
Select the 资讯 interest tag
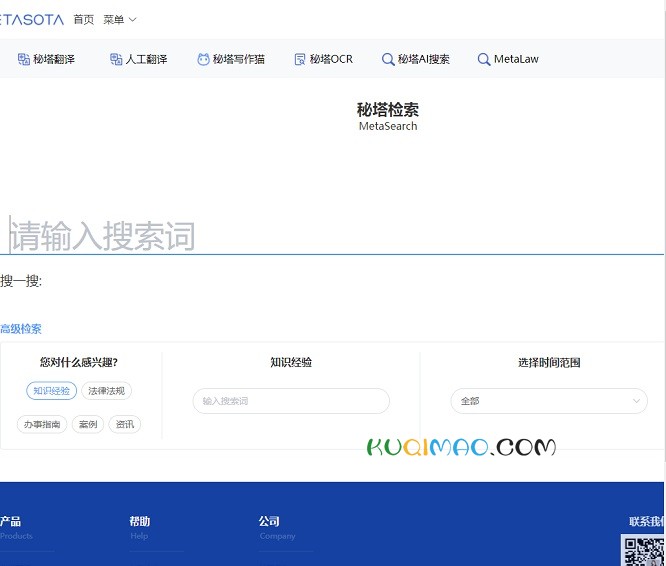click(125, 424)
